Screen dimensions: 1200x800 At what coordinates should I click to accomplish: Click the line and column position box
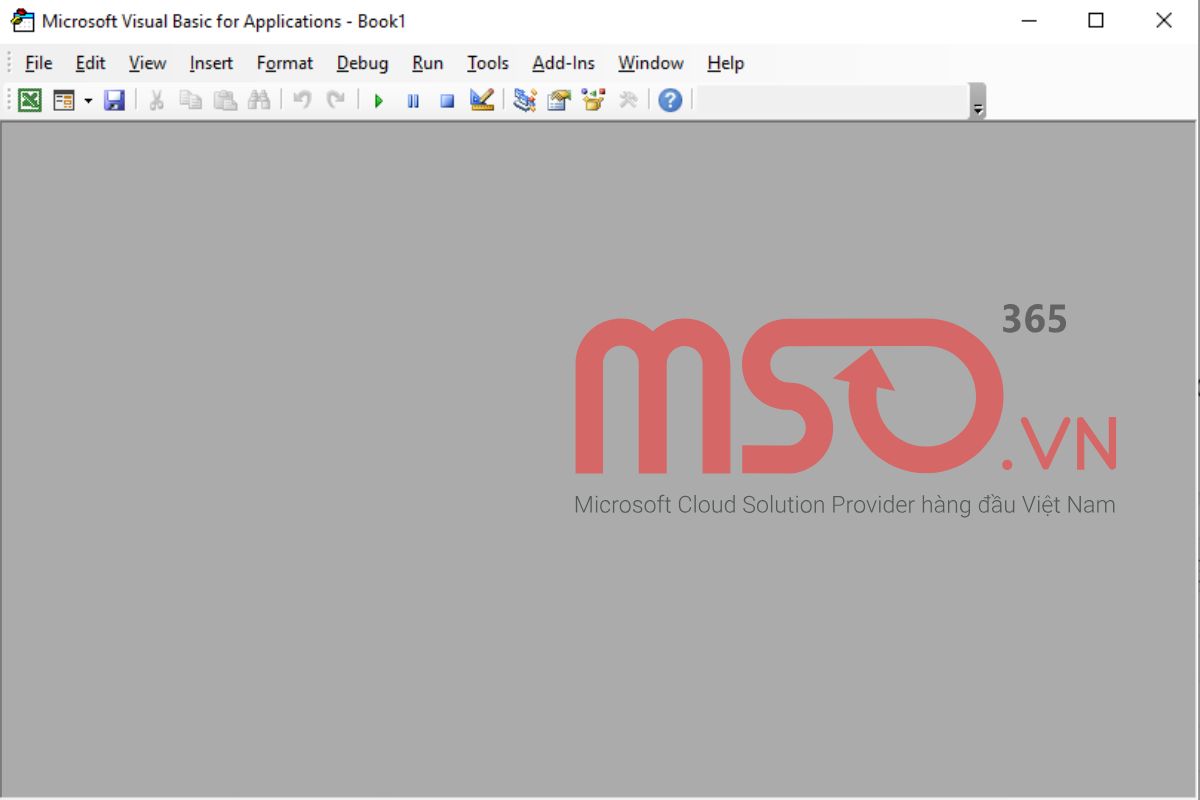832,100
